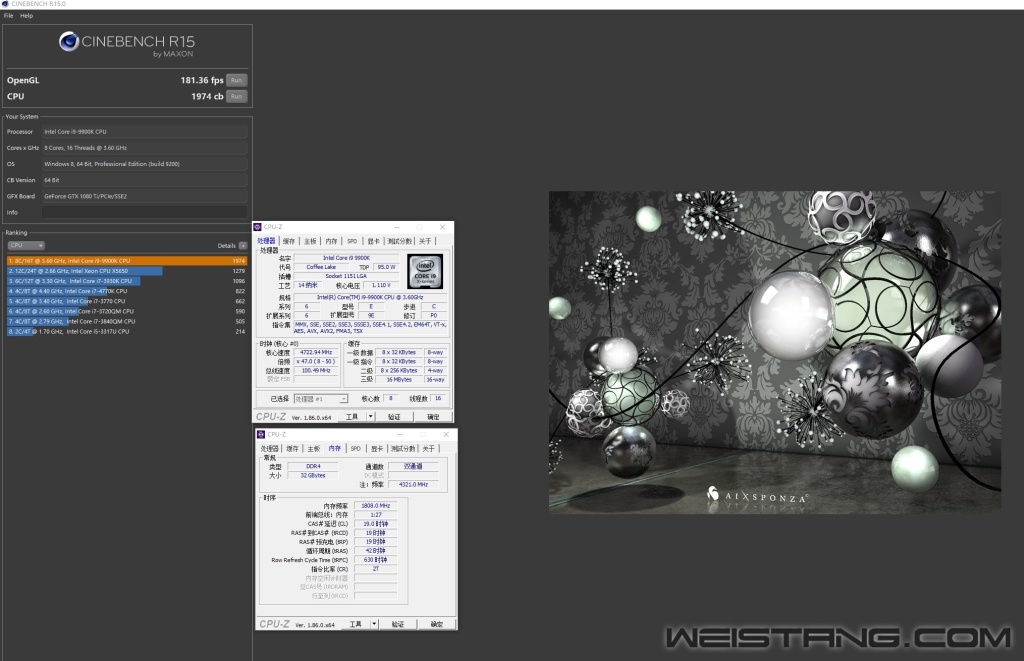Run the CPU benchmark
This screenshot has width=1024, height=661.
pos(236,96)
